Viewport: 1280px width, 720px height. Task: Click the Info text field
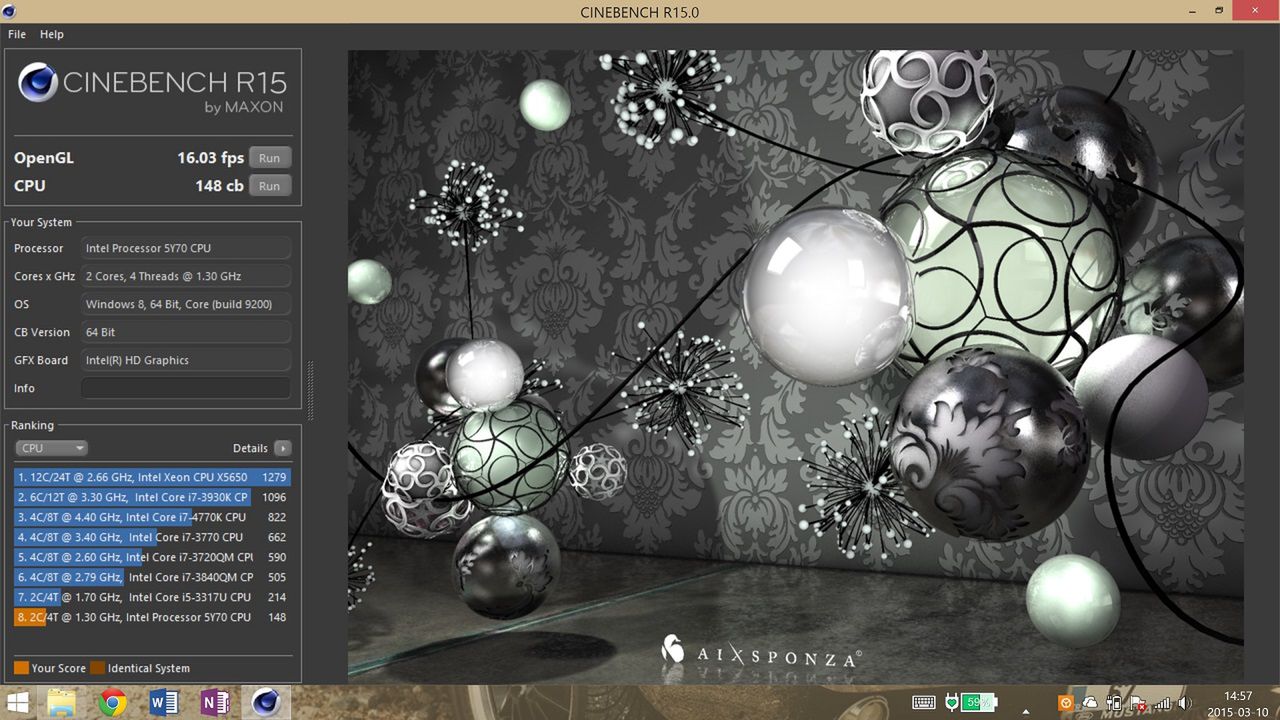[x=186, y=388]
